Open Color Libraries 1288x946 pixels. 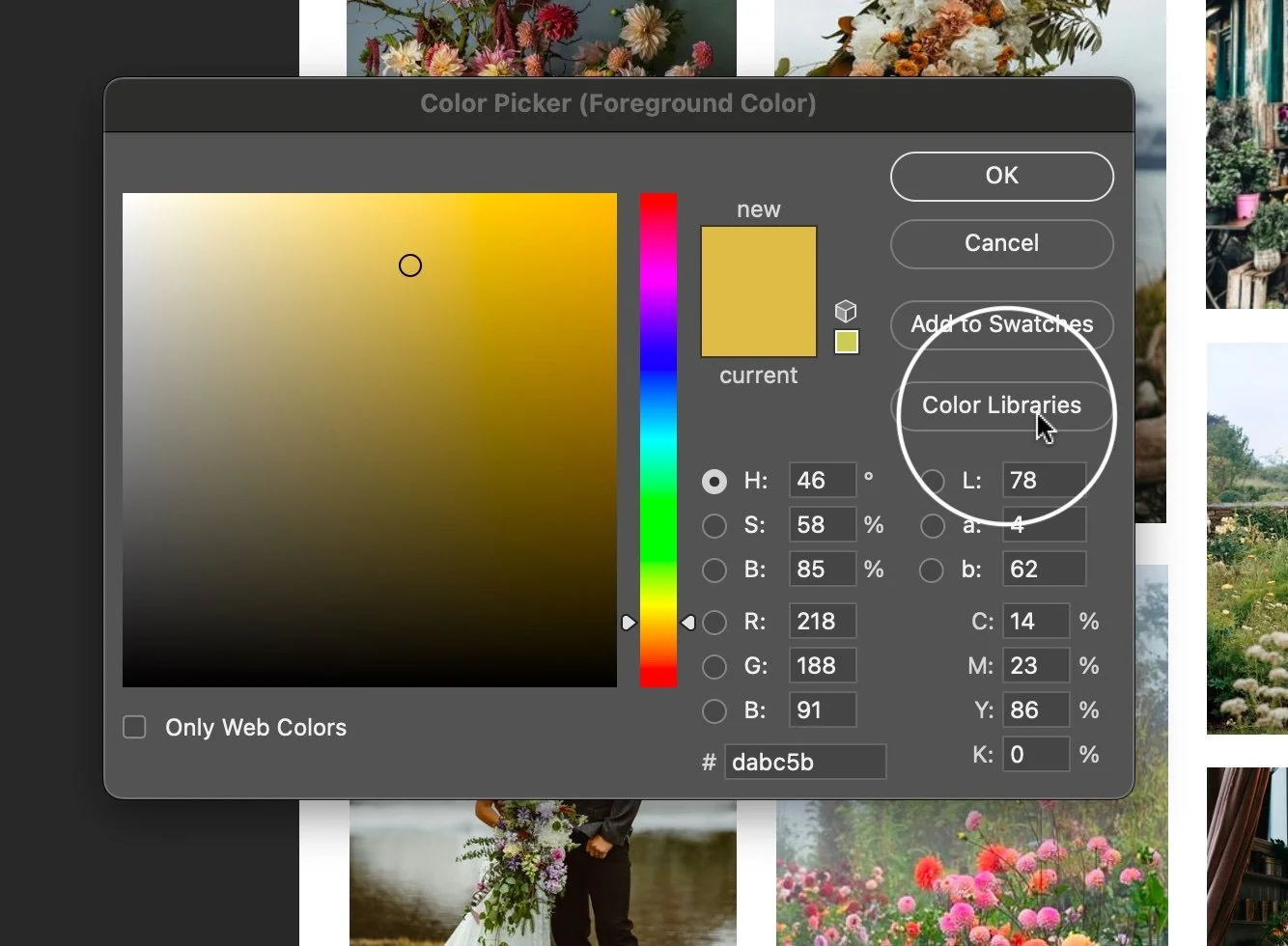[1002, 405]
